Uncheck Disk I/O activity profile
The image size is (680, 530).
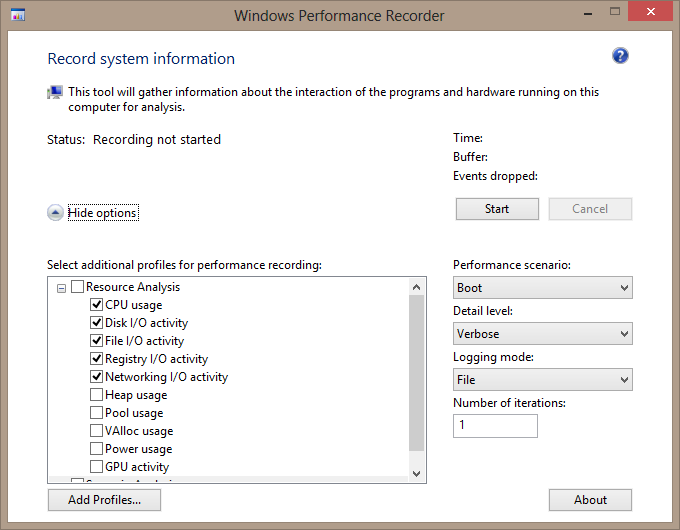point(96,323)
